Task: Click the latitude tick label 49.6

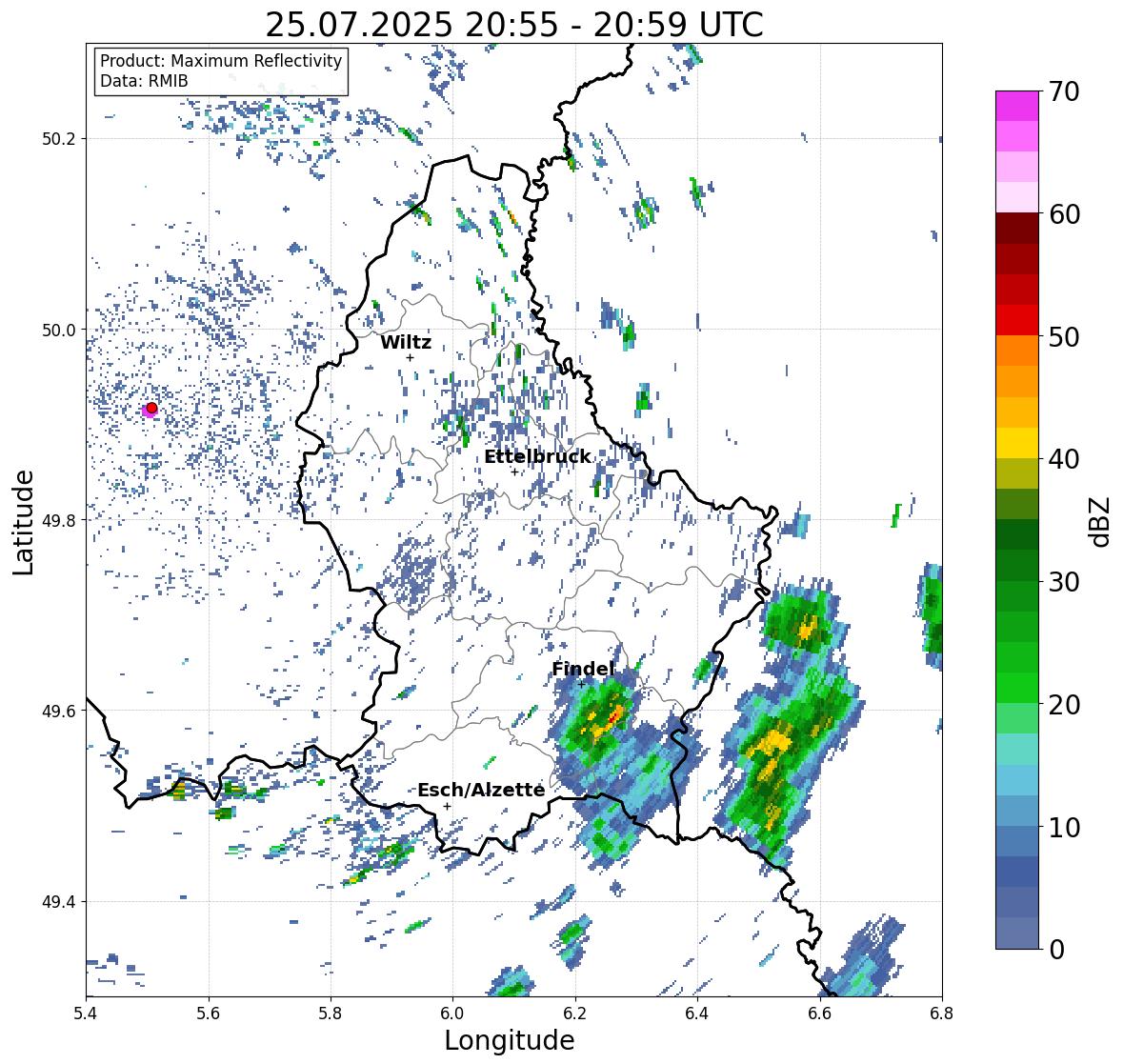Action: tap(59, 711)
